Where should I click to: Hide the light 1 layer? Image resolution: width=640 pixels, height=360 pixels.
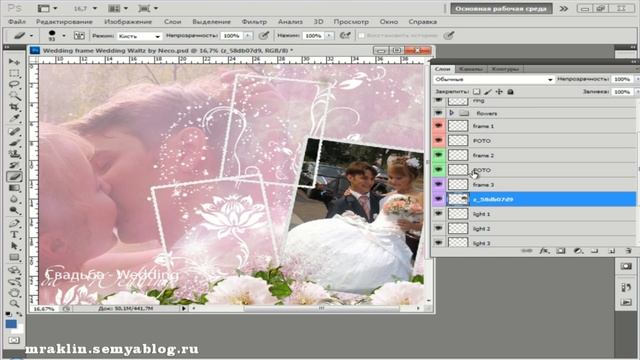tap(439, 213)
